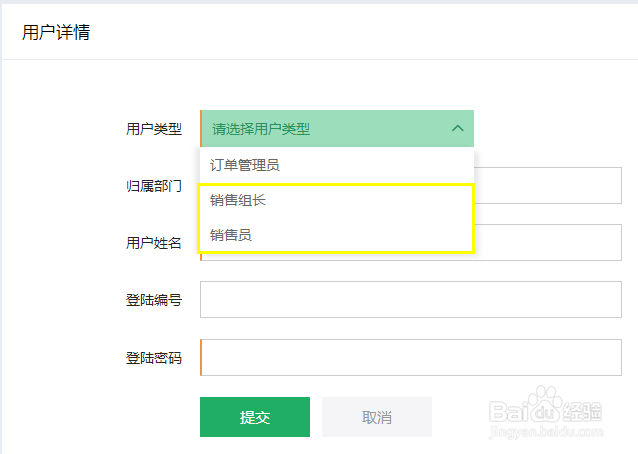Viewport: 638px width, 454px height.
Task: Focus the 登陆编号 input box
Action: click(411, 300)
